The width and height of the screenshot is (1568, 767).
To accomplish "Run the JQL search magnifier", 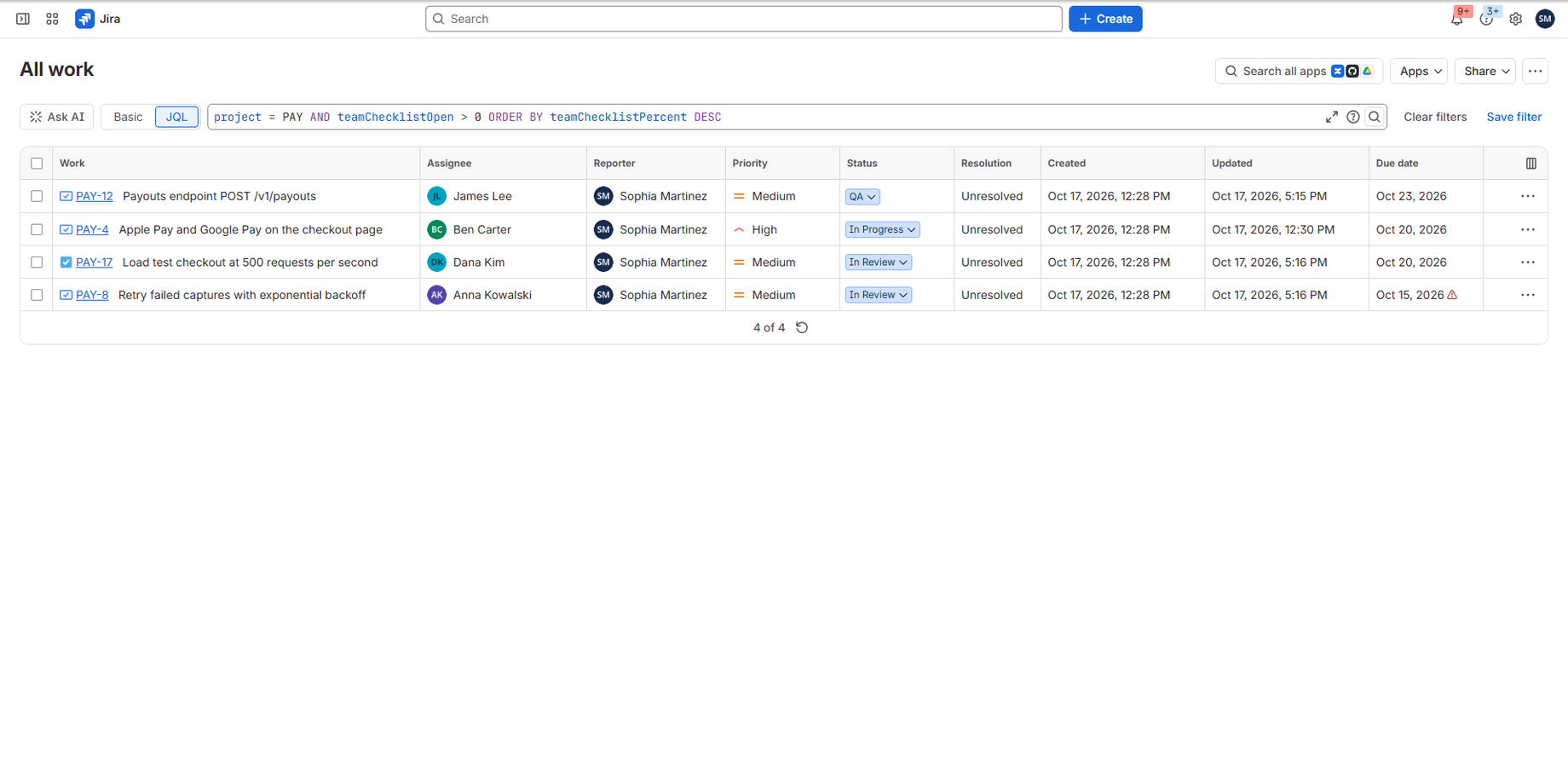I will click(x=1375, y=117).
